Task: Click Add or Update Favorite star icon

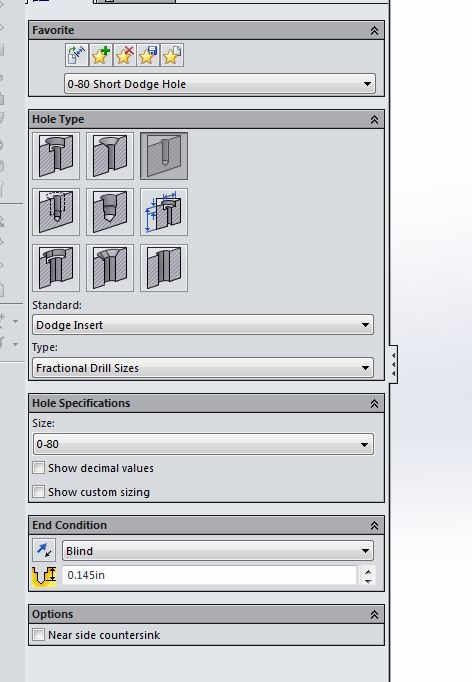Action: tap(100, 55)
